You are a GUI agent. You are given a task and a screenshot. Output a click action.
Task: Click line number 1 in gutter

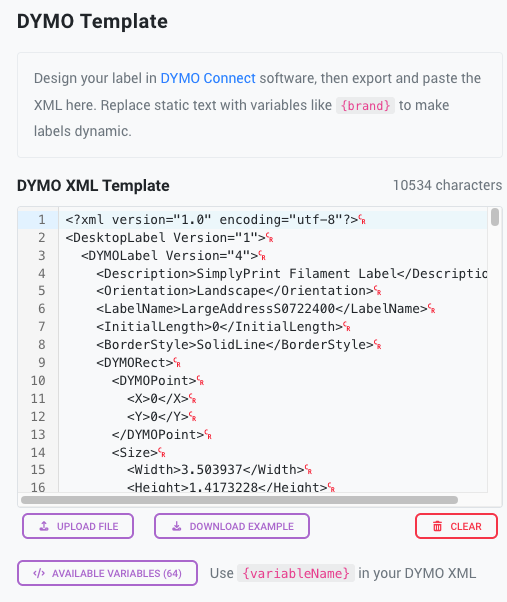(41, 220)
